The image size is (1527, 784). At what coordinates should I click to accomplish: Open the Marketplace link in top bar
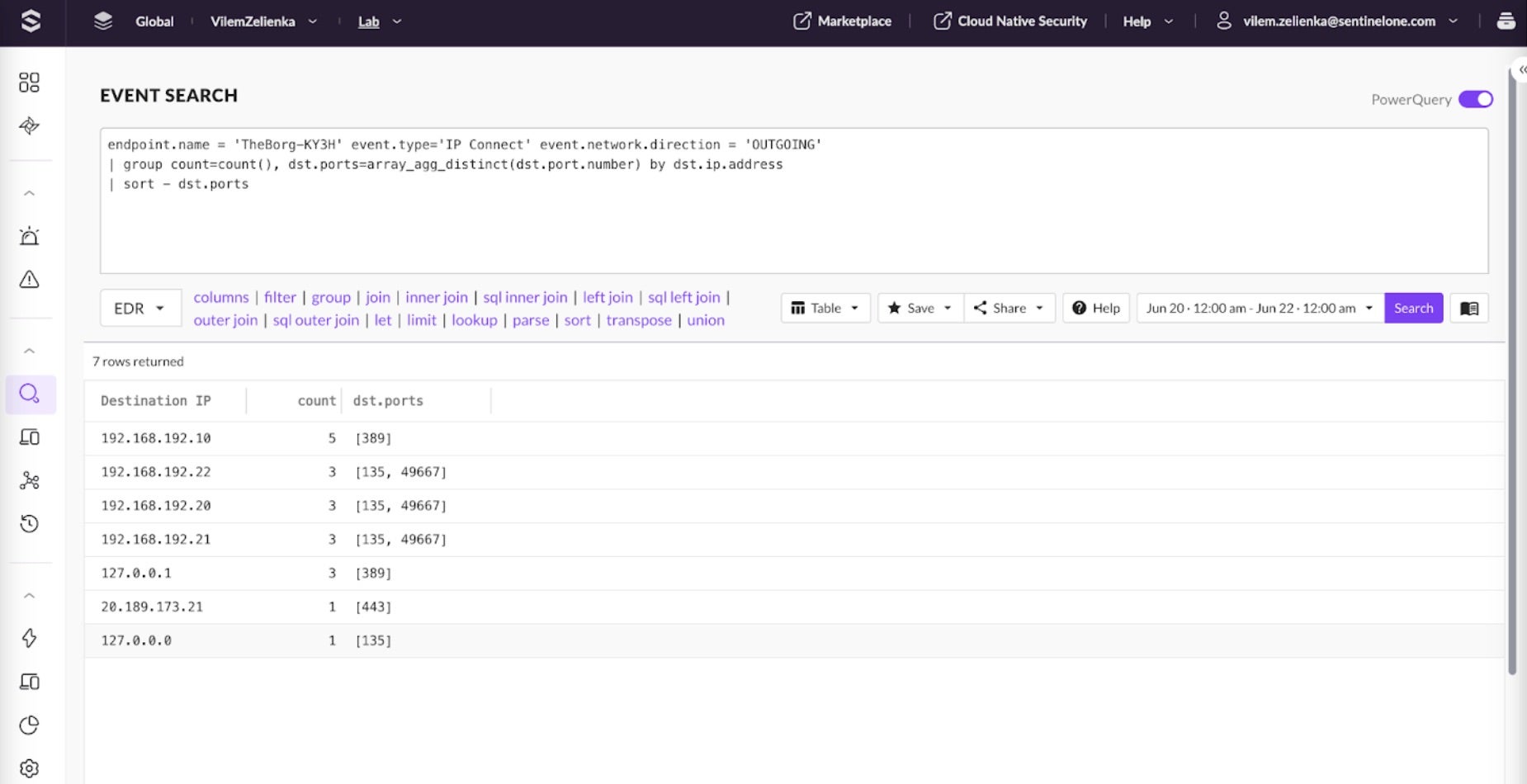point(843,21)
